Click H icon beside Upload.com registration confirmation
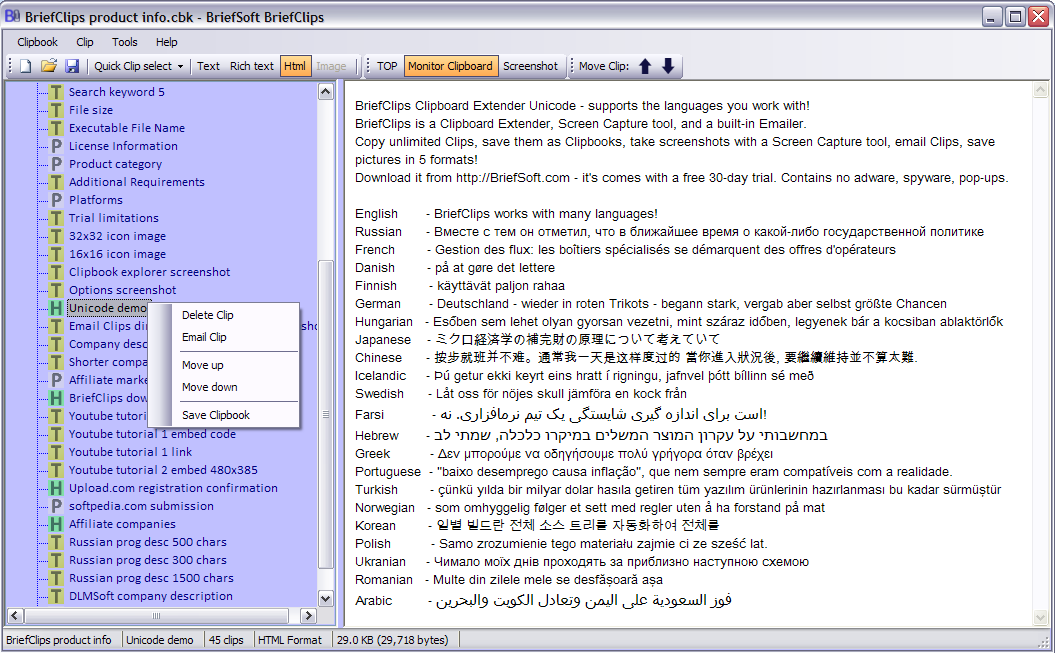Image resolution: width=1055 pixels, height=653 pixels. 57,488
